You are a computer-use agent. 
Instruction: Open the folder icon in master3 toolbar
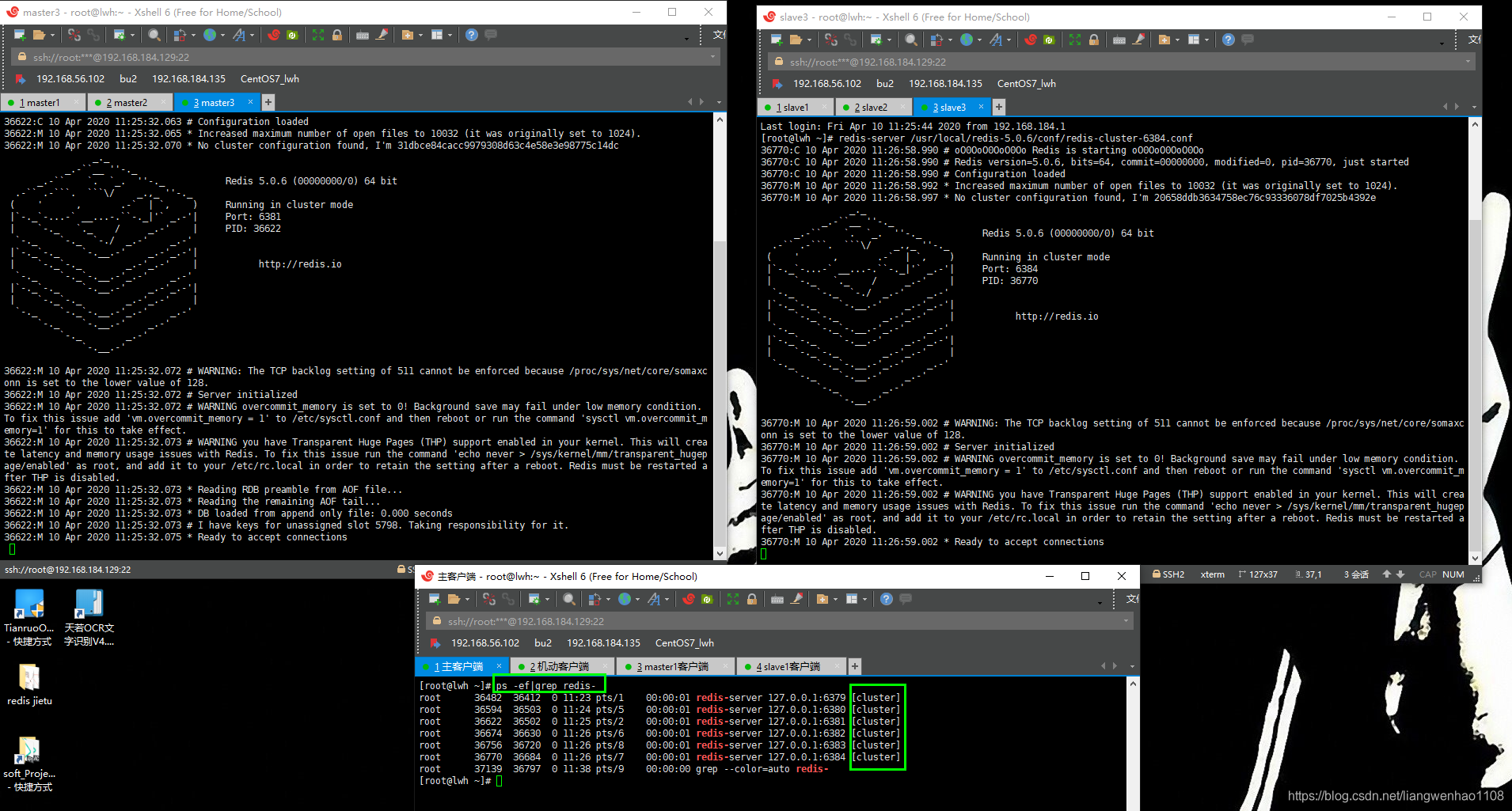coord(39,35)
